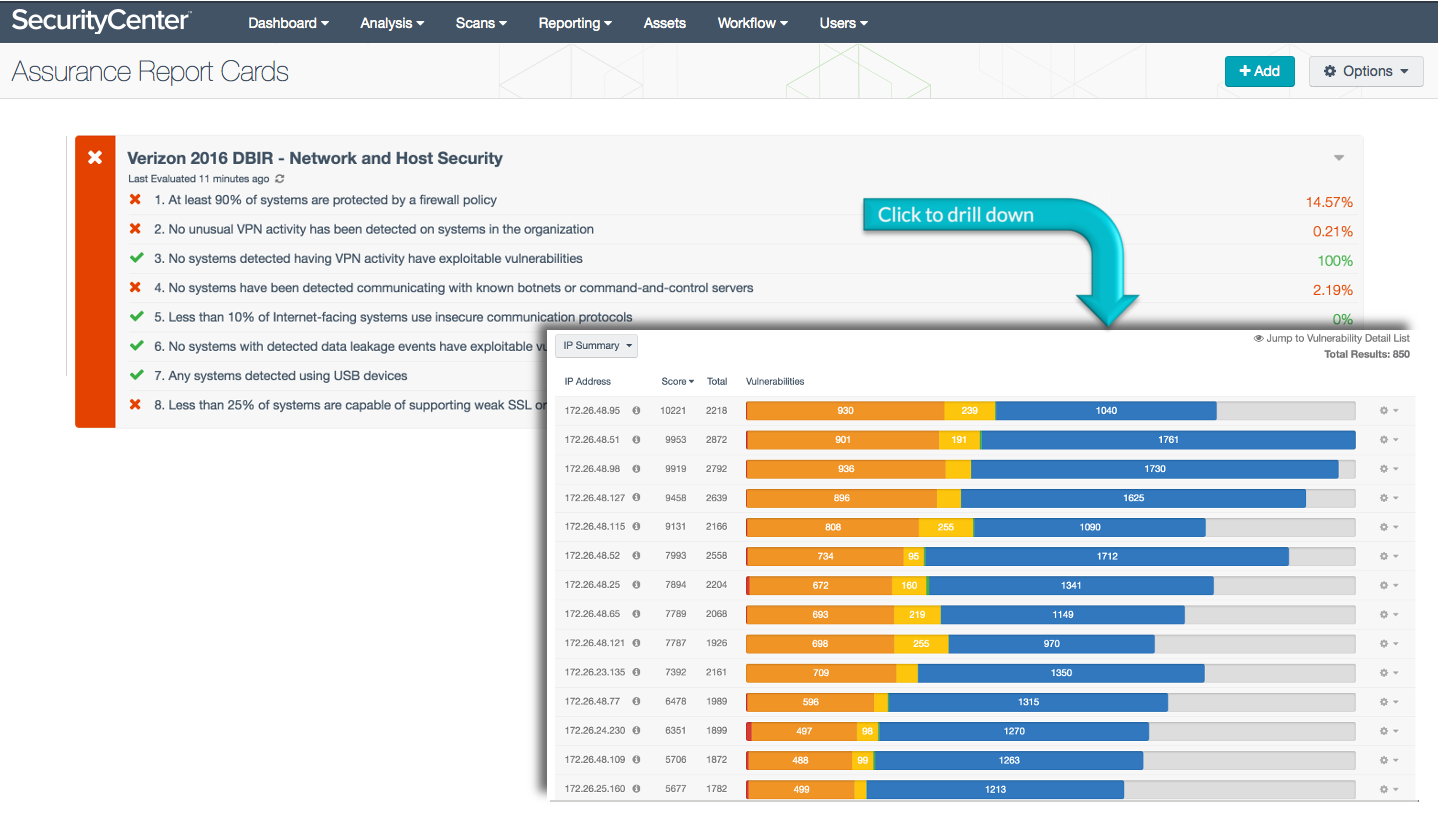1440x820 pixels.
Task: Open the IP Summary dropdown
Action: click(596, 346)
